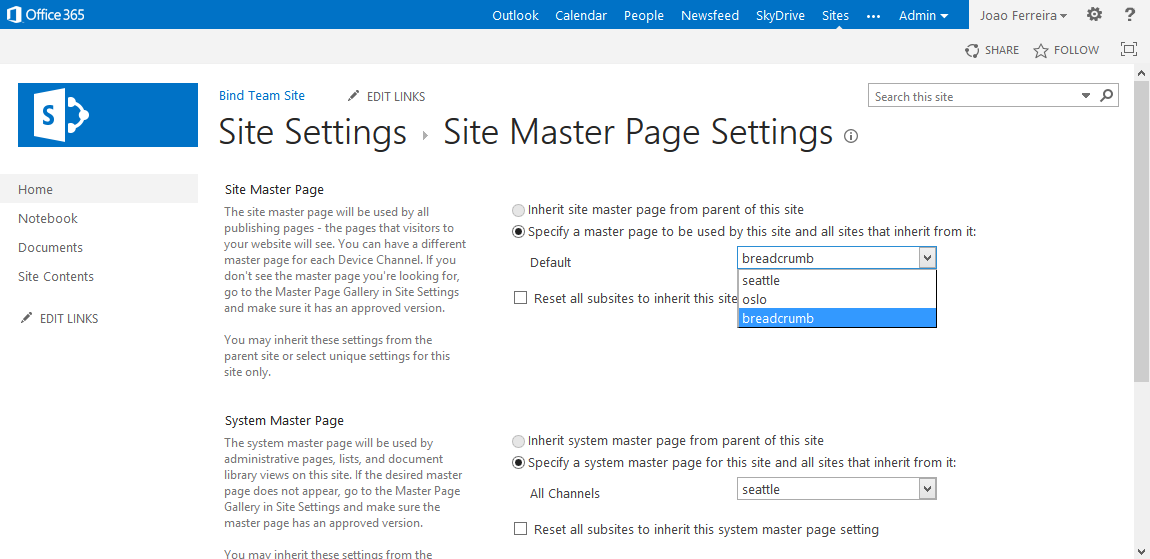This screenshot has width=1150, height=559.
Task: Choose oslo in the dropdown list
Action: click(837, 299)
